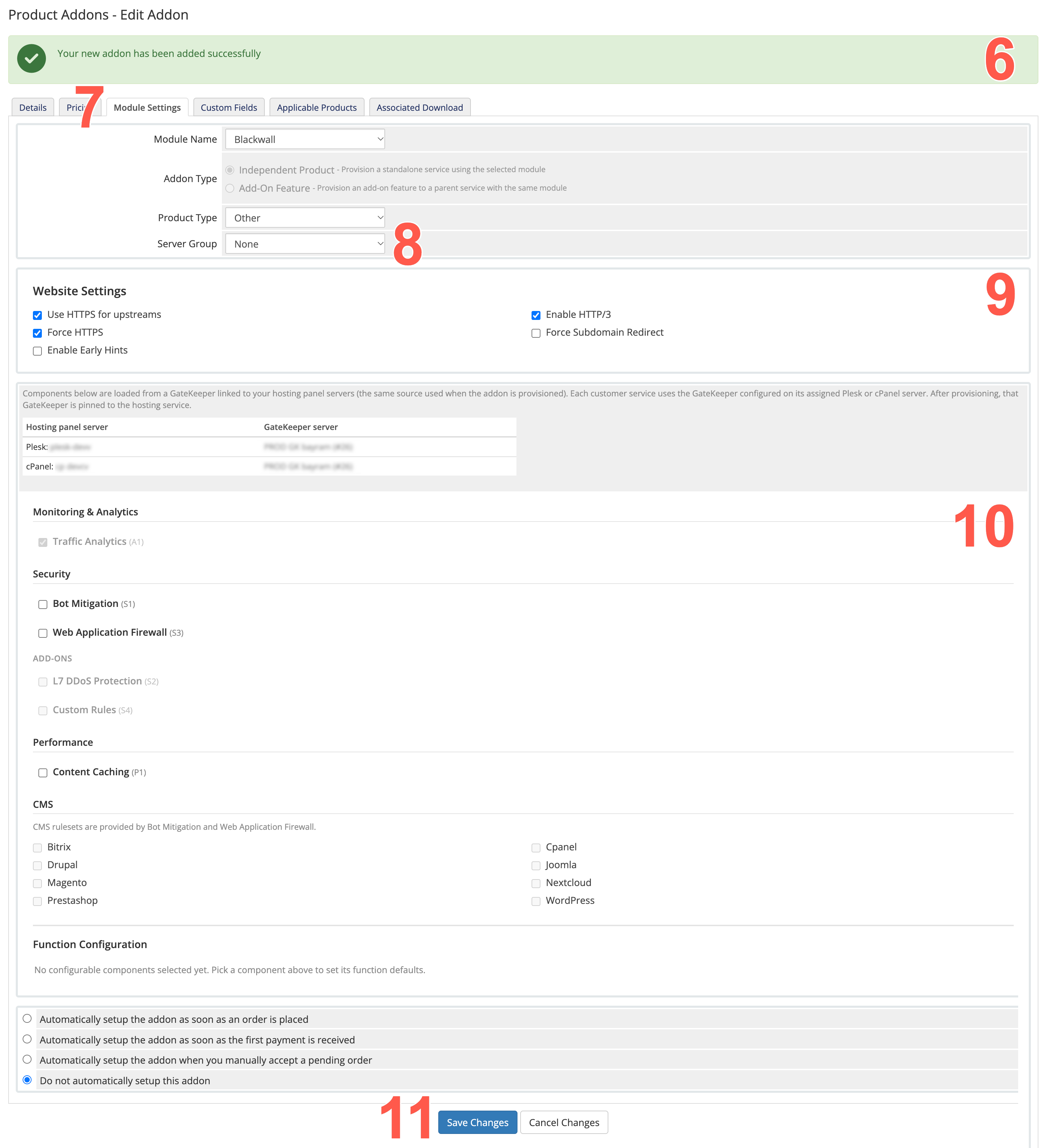This screenshot has width=1048, height=1148.
Task: Click the cPanel hosting panel server row
Action: (270, 466)
